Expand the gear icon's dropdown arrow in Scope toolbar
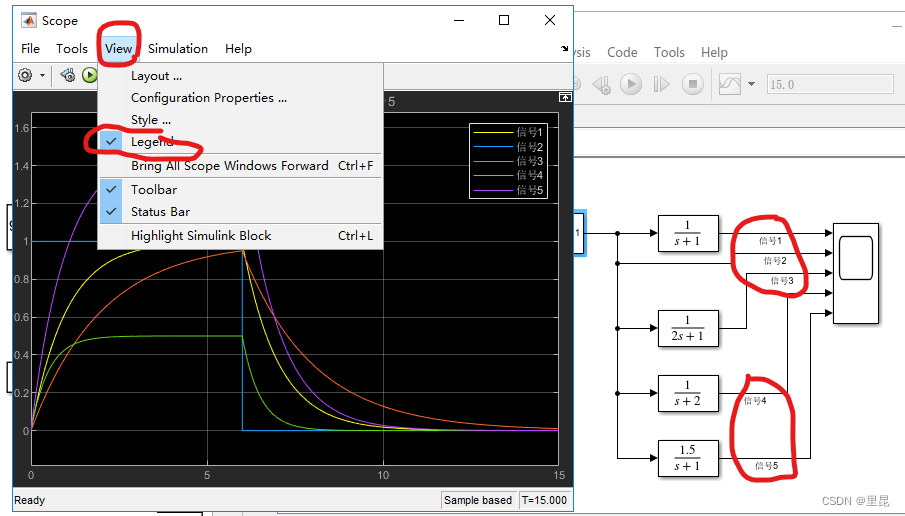The width and height of the screenshot is (905, 516). pyautogui.click(x=42, y=76)
